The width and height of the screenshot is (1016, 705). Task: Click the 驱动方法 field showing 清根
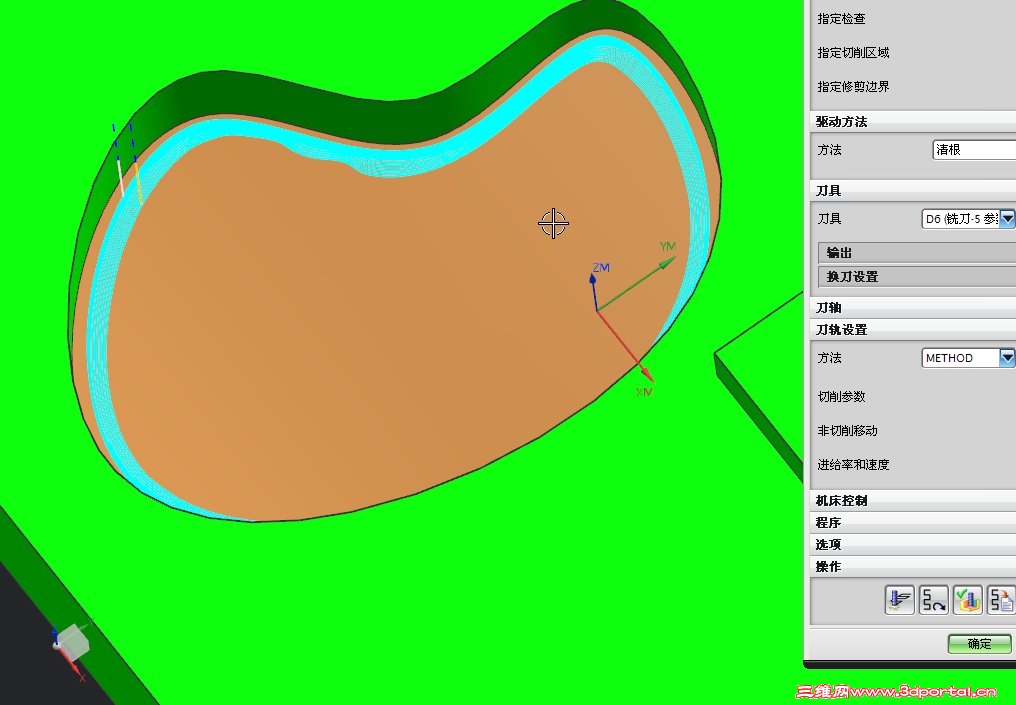(x=974, y=150)
